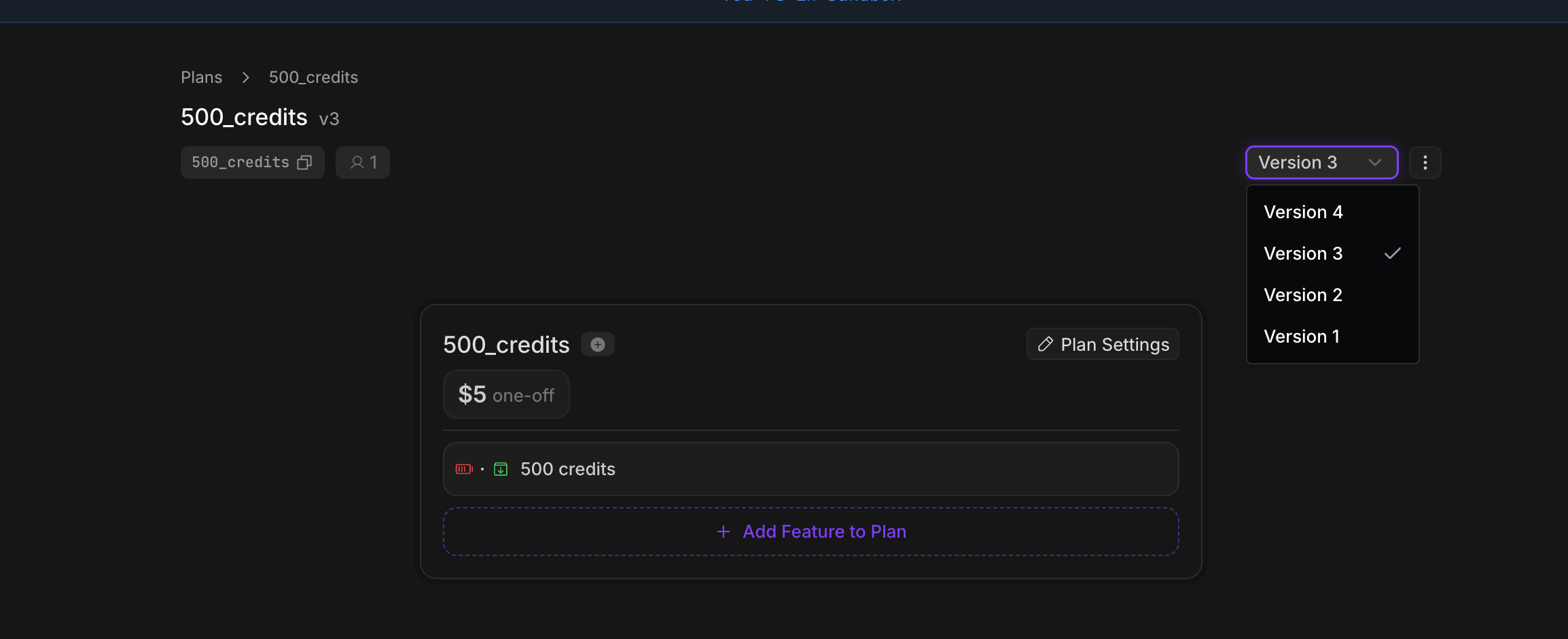Open the Version 3 dropdown
This screenshot has height=639, width=1568.
1322,162
